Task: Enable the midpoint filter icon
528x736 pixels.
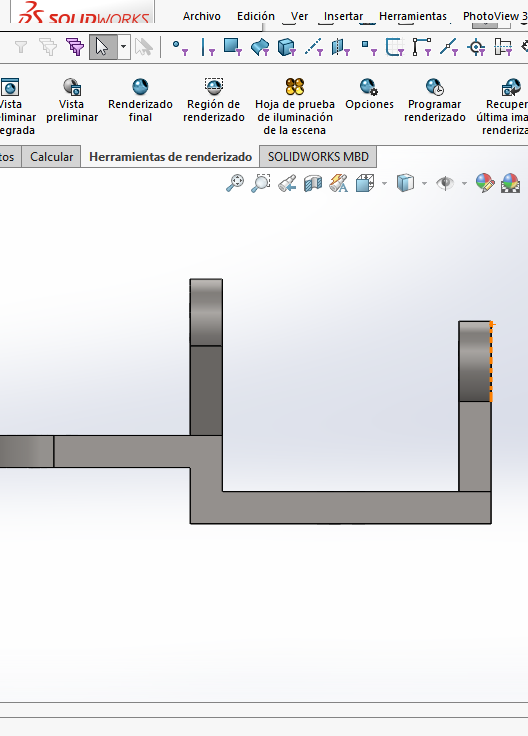Action: (449, 47)
